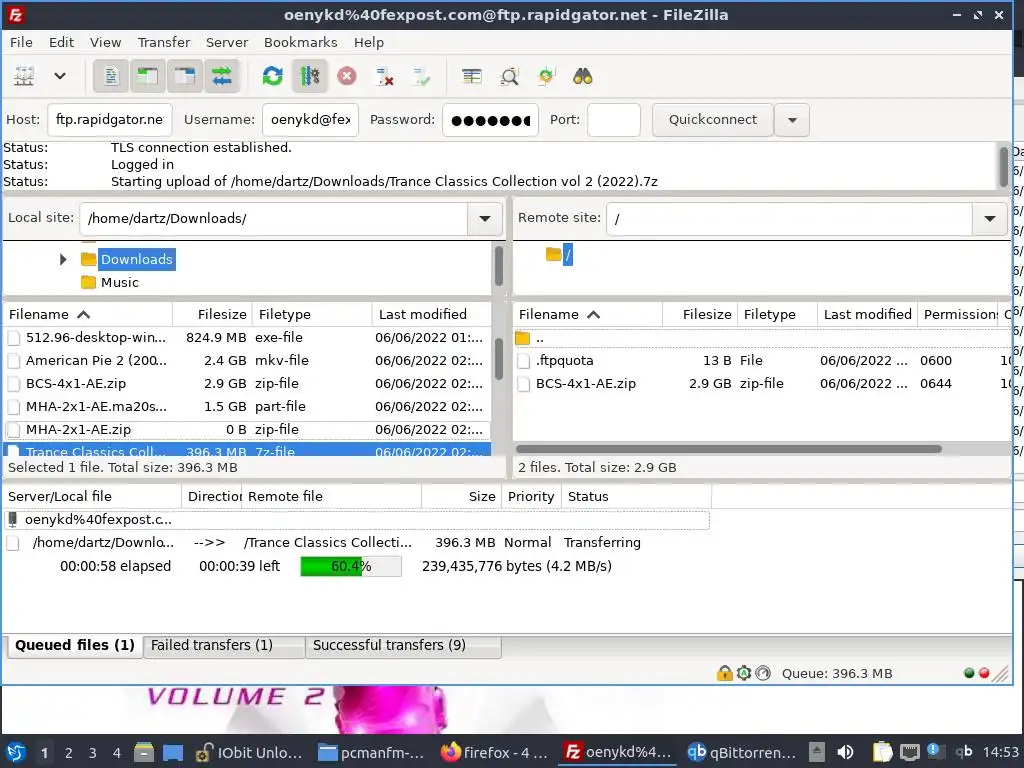The height and width of the screenshot is (768, 1024).
Task: Open the Site Manager icon
Action: (x=24, y=76)
